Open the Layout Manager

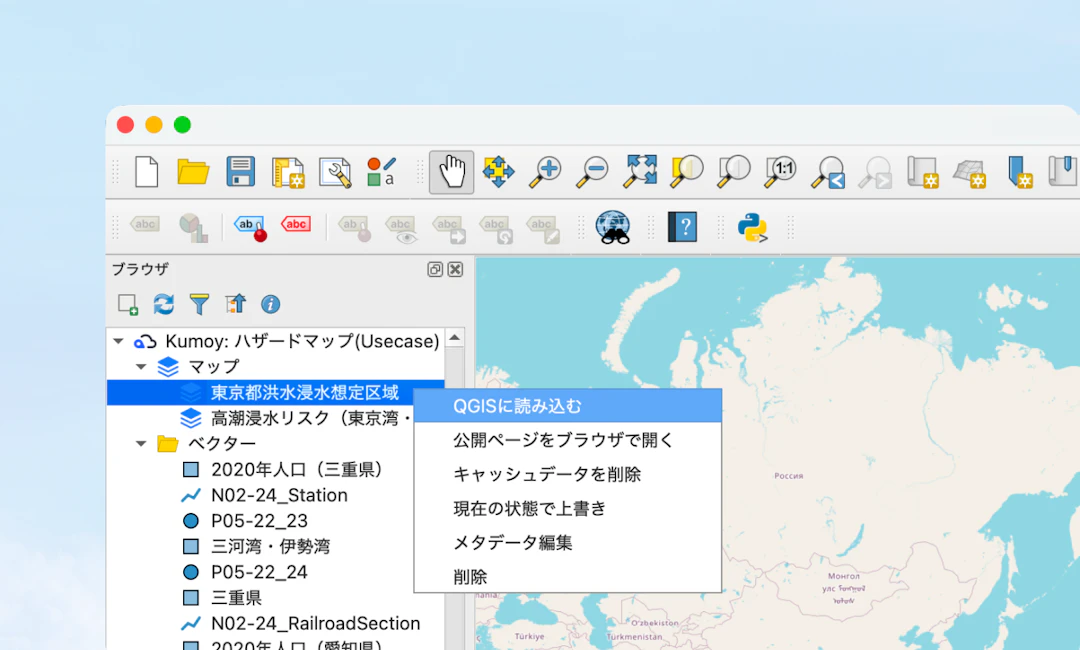335,172
